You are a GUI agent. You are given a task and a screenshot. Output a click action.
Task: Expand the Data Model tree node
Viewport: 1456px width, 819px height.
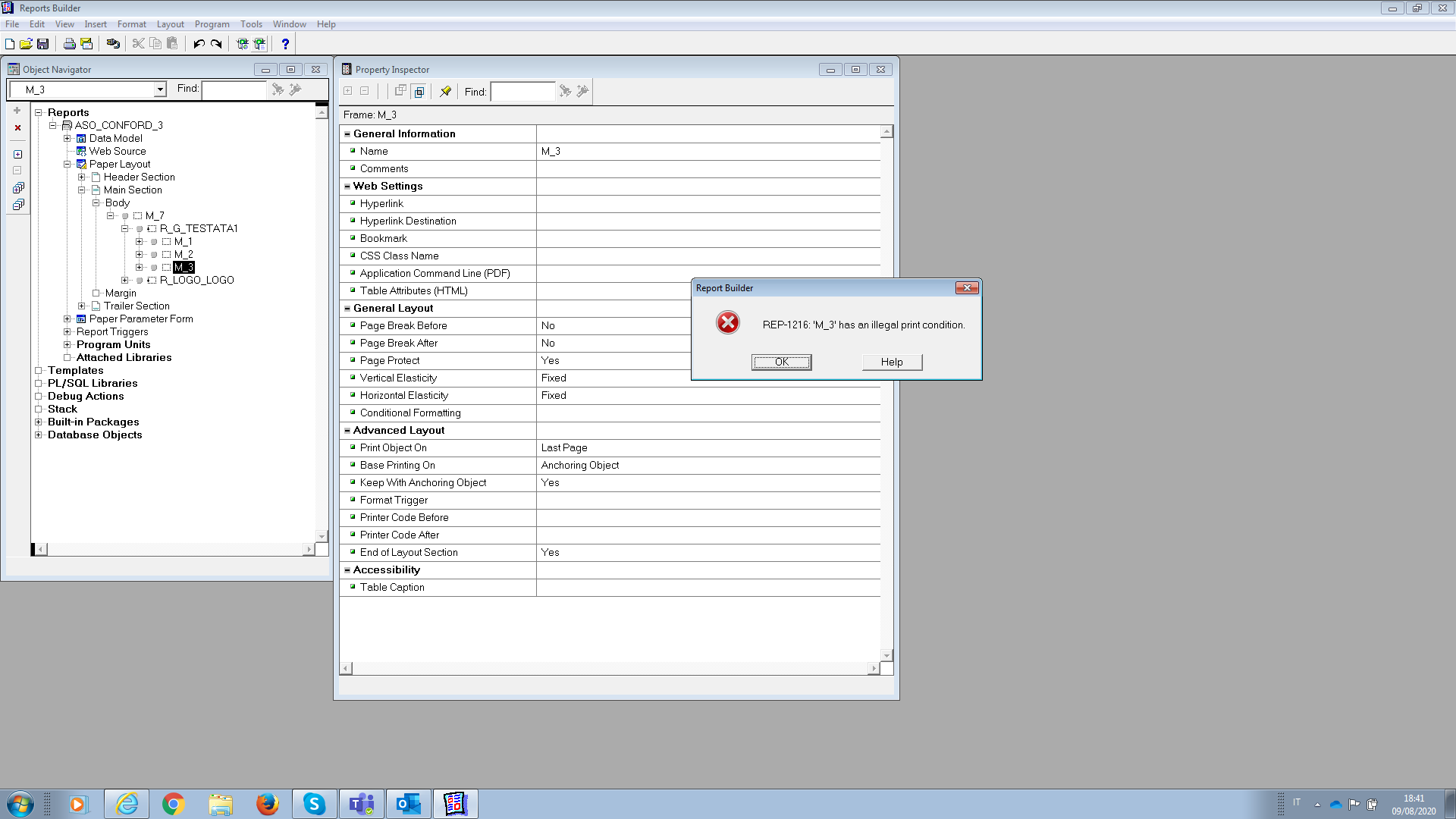coord(67,139)
